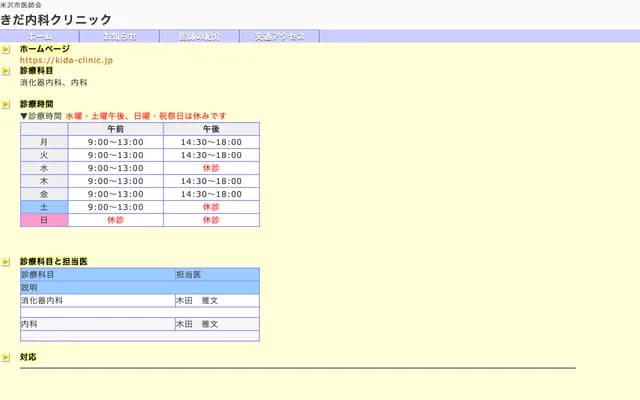Click the pink 日 day cell
Screen dimensions: 640x400
(x=44, y=220)
